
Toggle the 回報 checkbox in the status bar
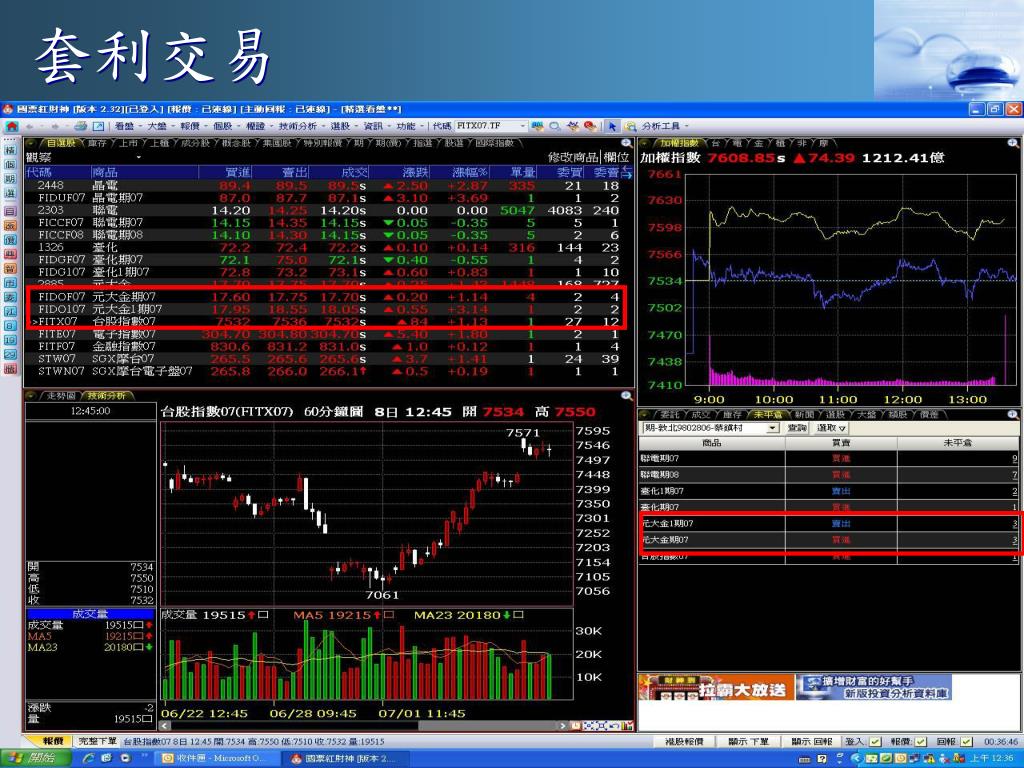(966, 742)
